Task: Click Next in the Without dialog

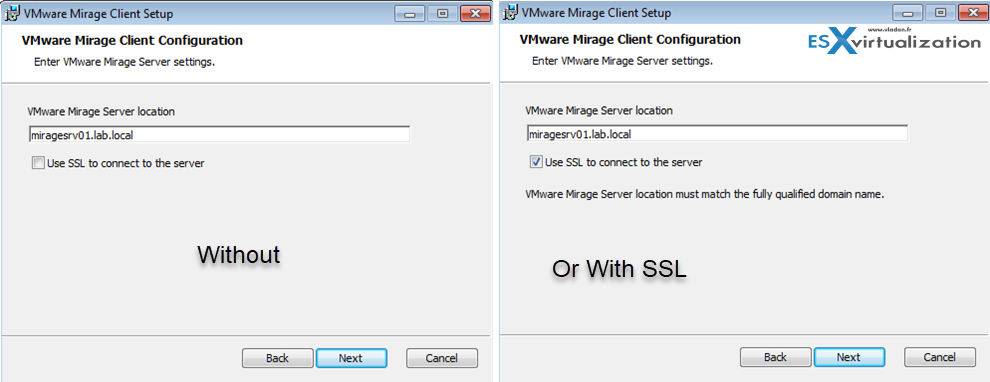Action: click(x=350, y=358)
